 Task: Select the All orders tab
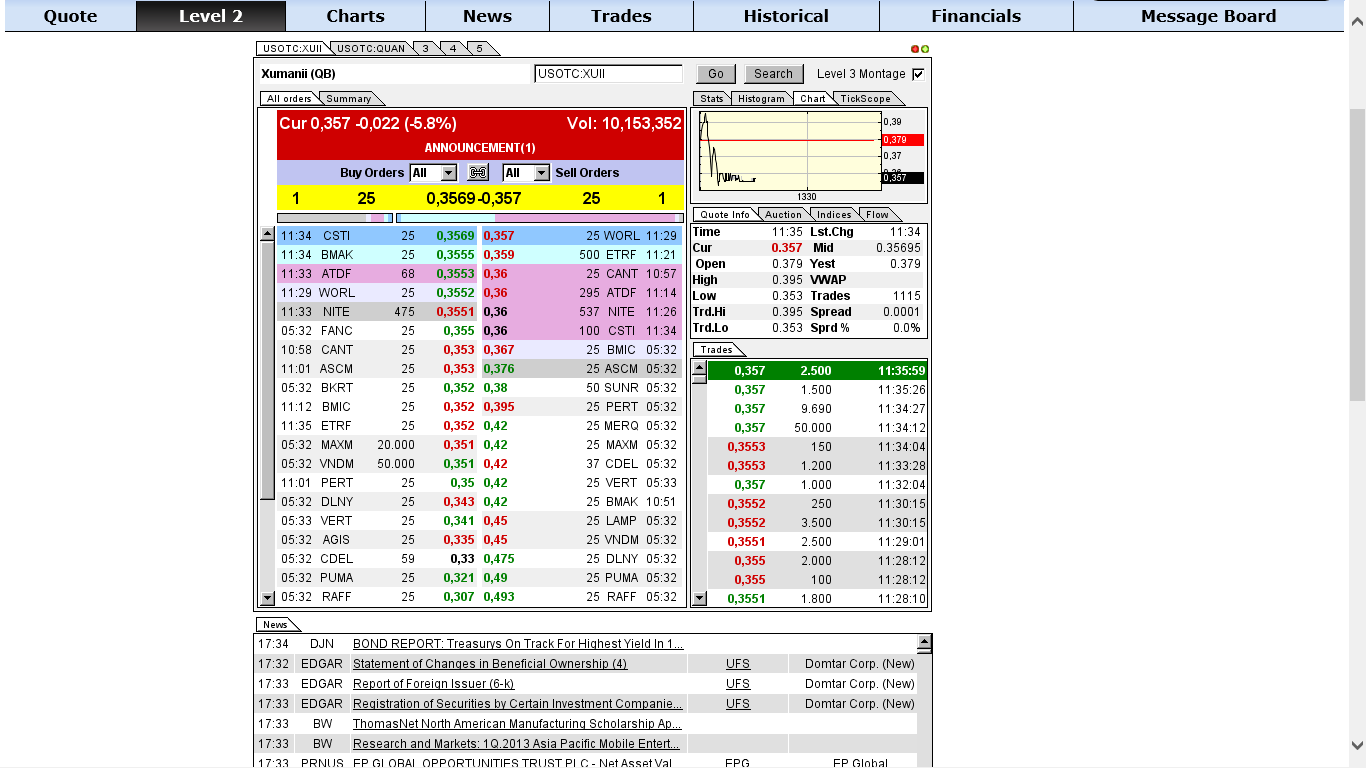tap(289, 99)
